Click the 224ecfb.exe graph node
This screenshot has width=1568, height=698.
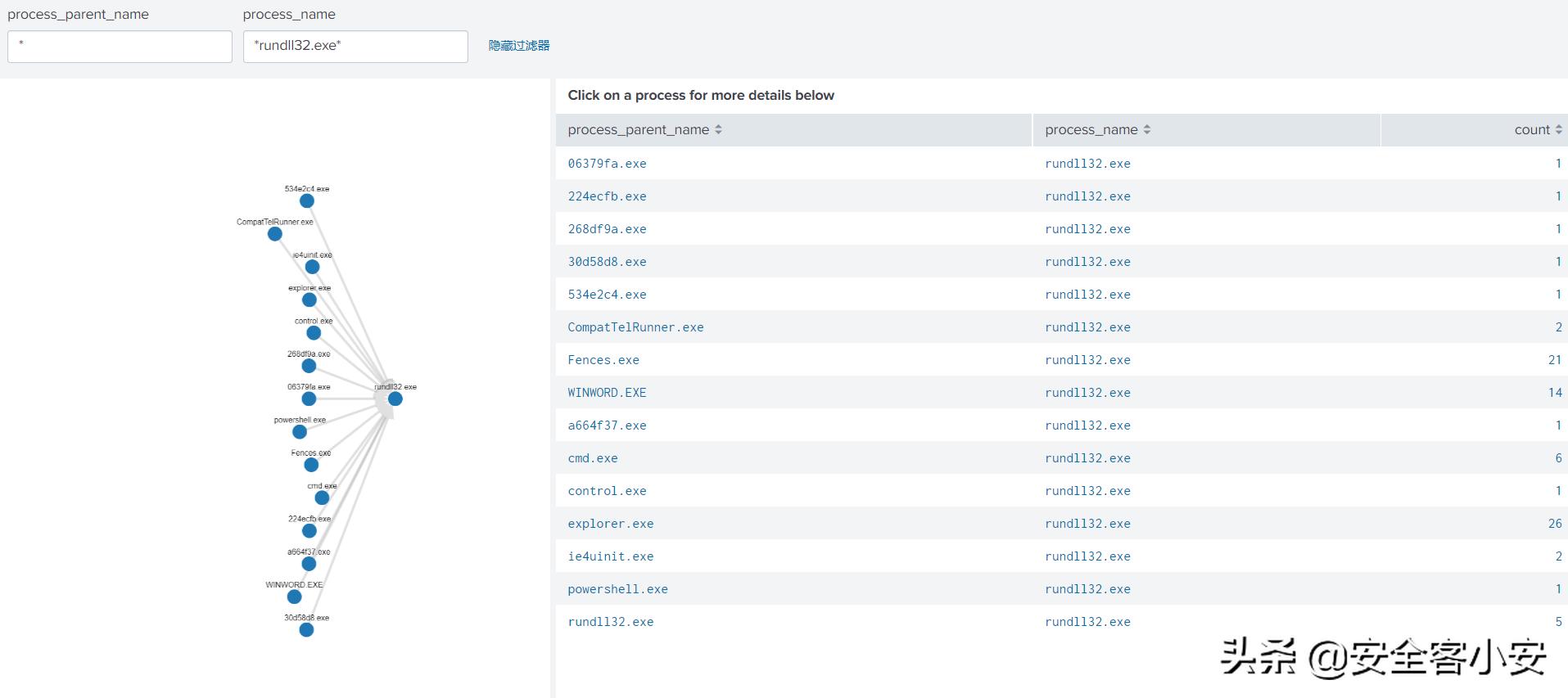(x=310, y=531)
